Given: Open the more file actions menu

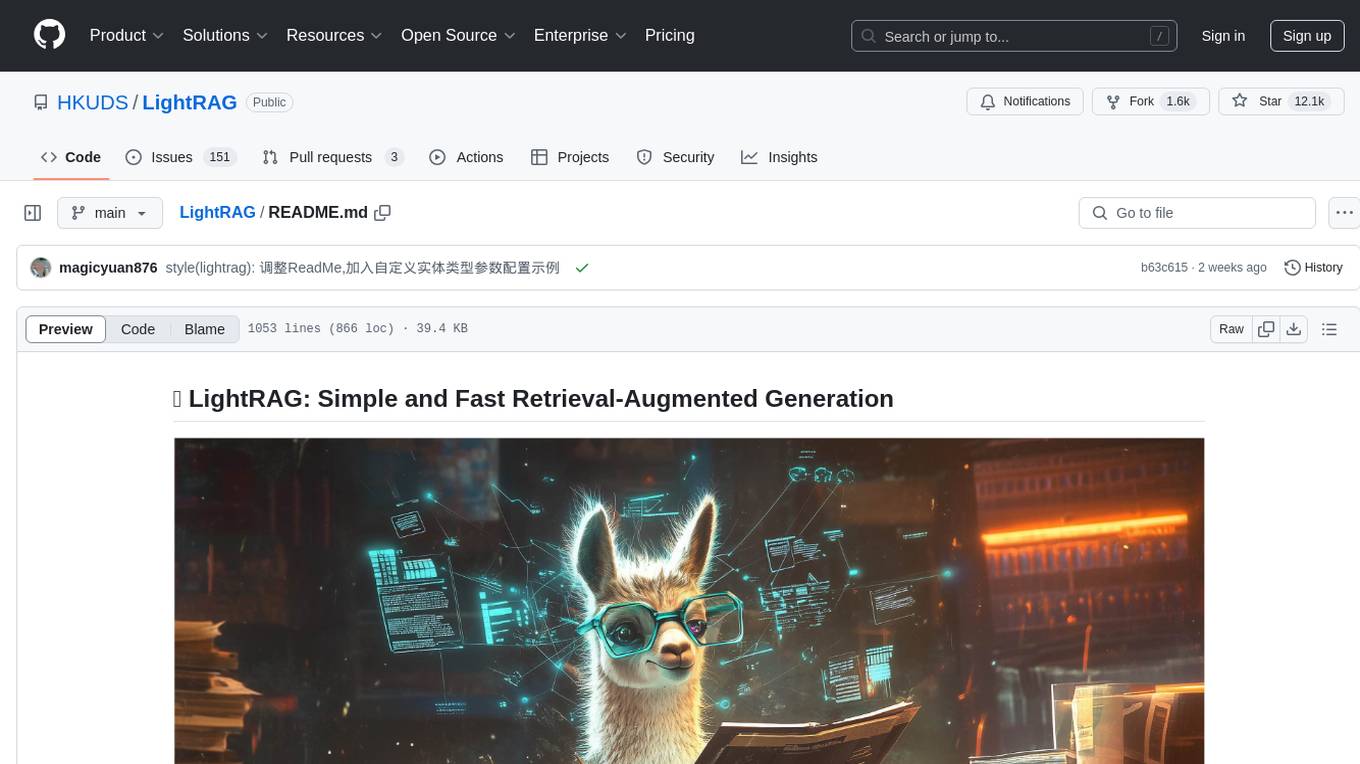Looking at the screenshot, I should [x=1344, y=213].
